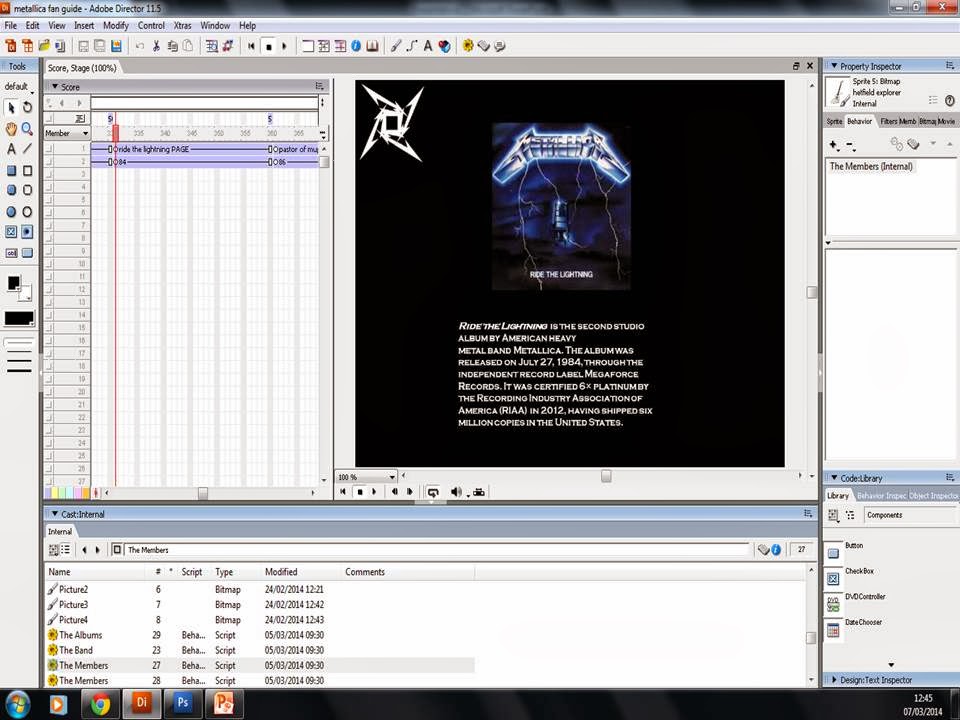Open the Library palette book icon
This screenshot has height=720, width=960.
[x=372, y=46]
